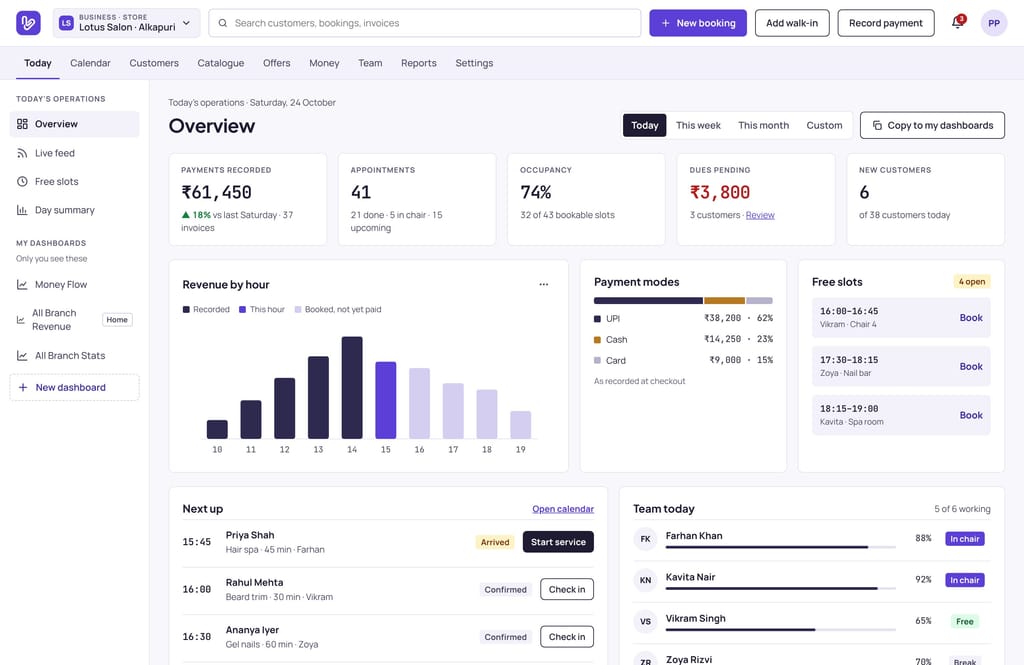1024x665 pixels.
Task: Click the plus icon in New booking
Action: click(665, 23)
